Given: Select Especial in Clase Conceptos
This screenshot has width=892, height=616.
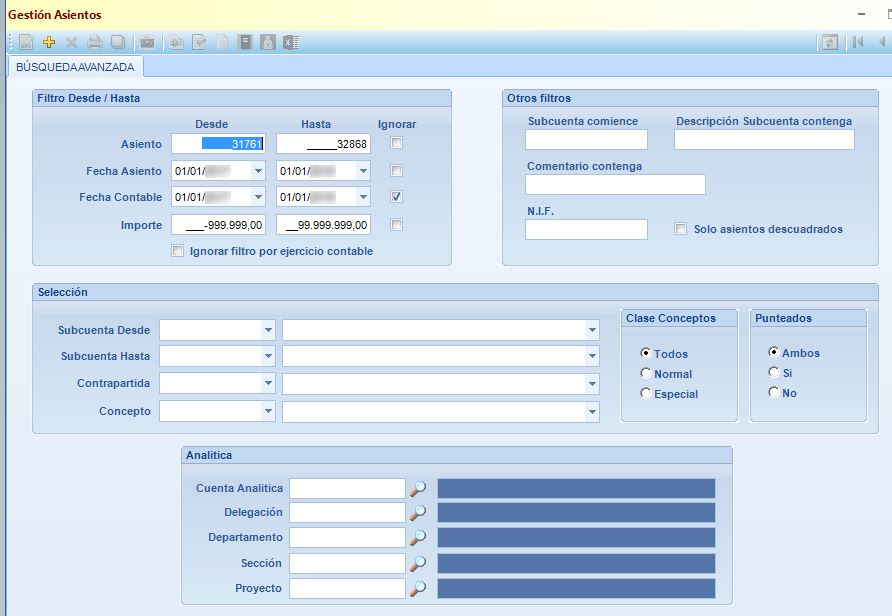Looking at the screenshot, I should click(x=645, y=393).
